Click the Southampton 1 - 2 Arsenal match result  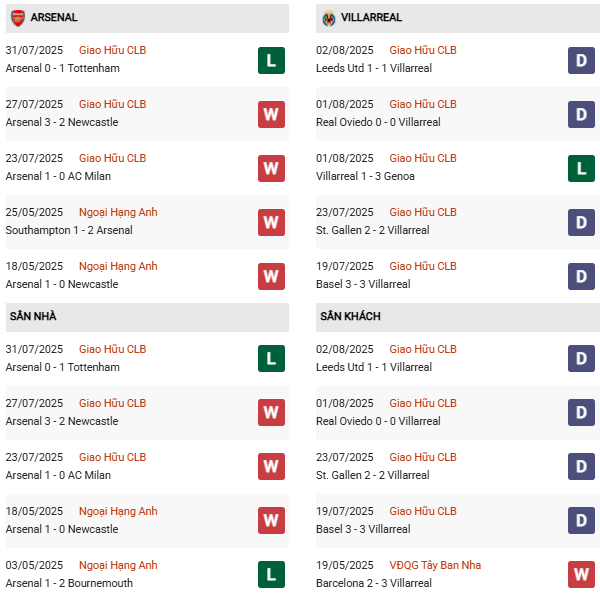(69, 230)
